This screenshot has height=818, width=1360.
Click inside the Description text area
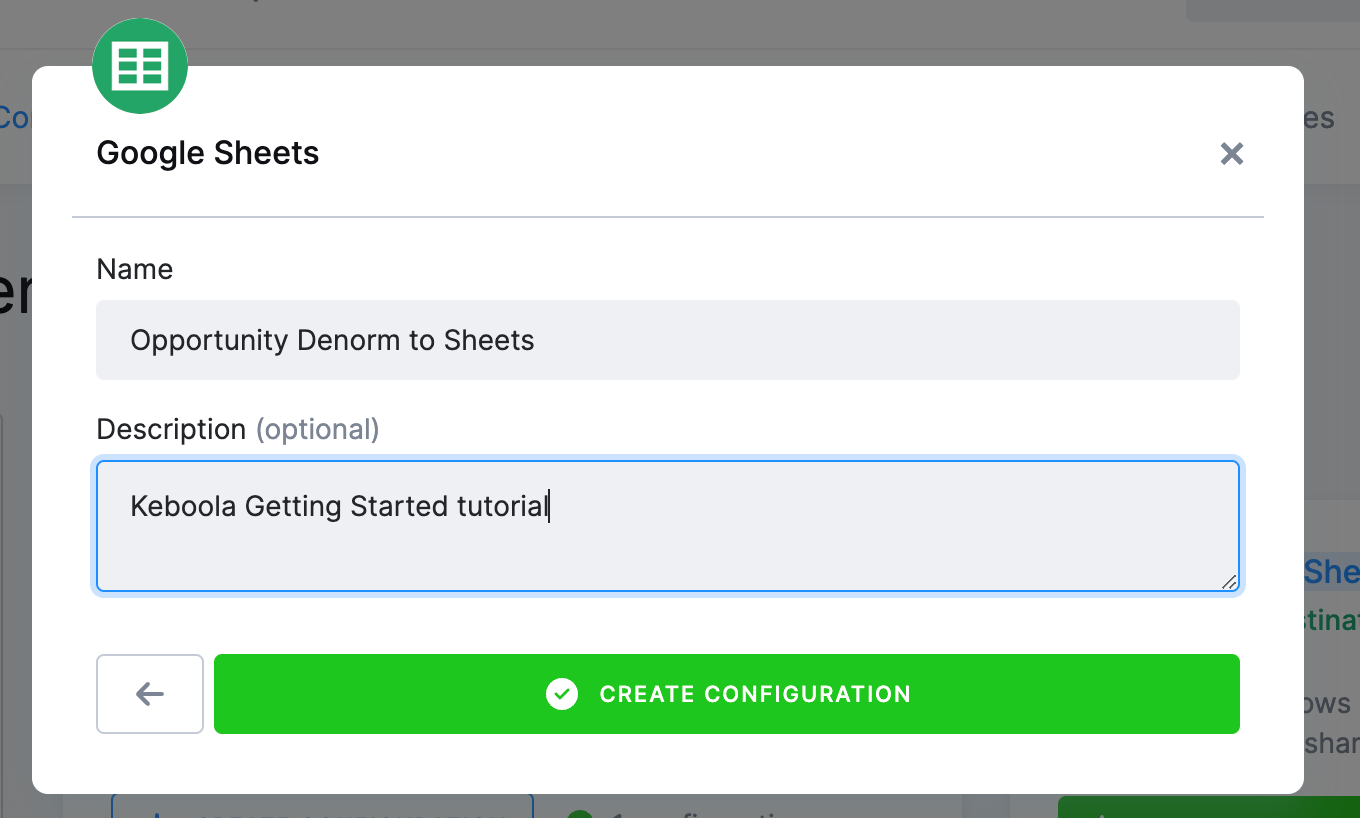click(x=668, y=526)
